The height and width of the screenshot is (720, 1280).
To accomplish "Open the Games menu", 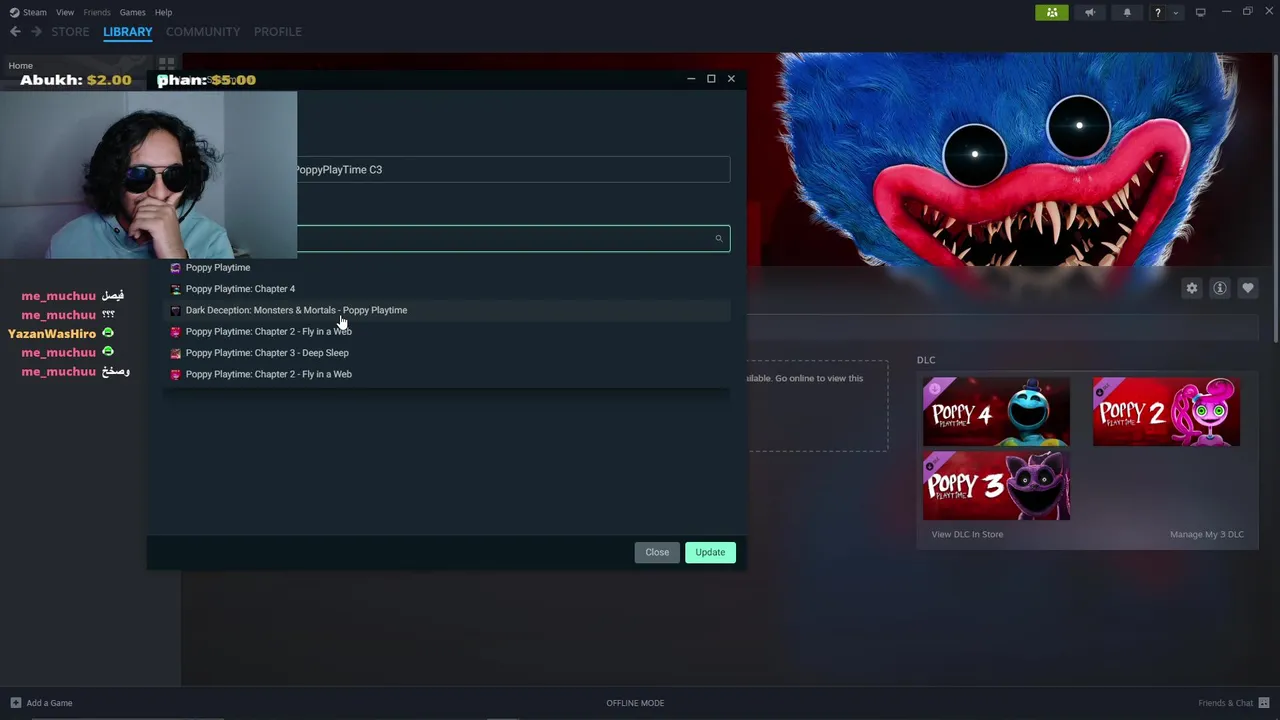I will tap(132, 12).
